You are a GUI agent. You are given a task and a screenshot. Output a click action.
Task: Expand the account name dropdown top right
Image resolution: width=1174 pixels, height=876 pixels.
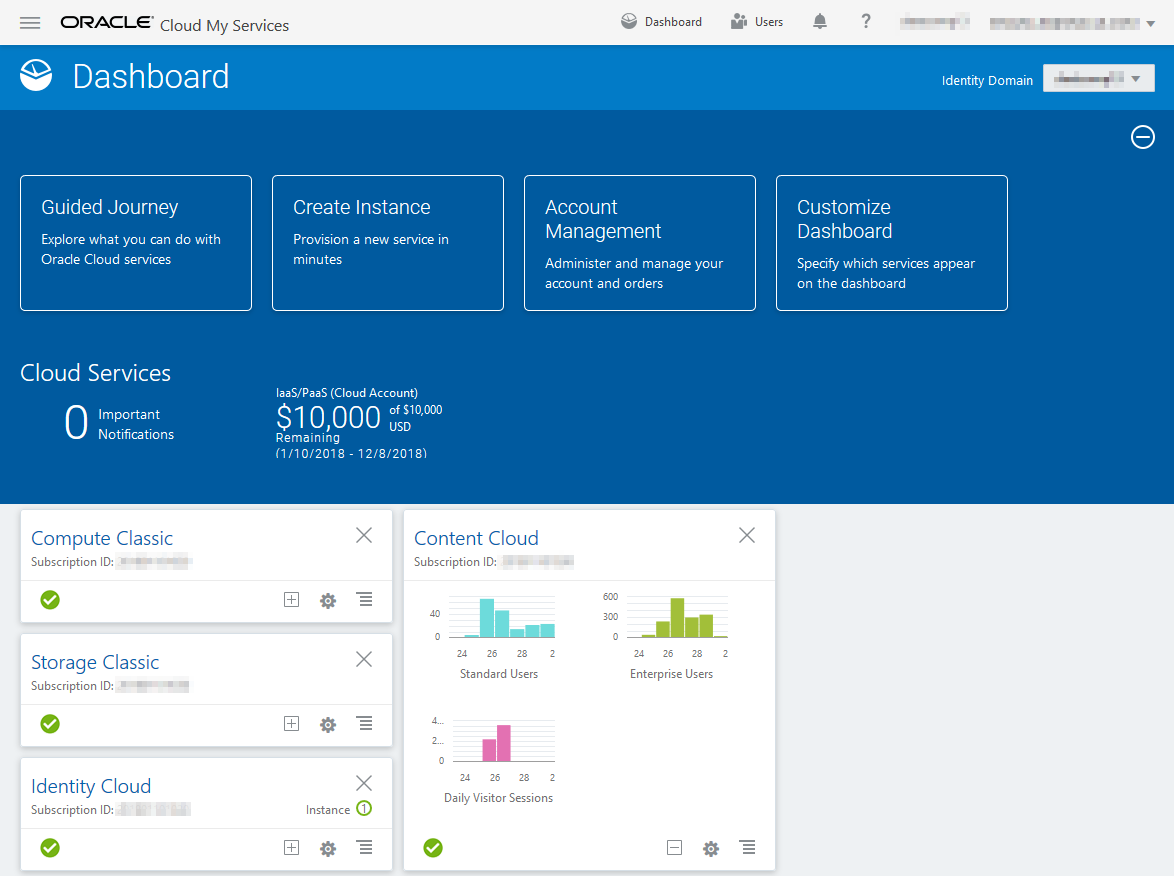[x=1150, y=22]
